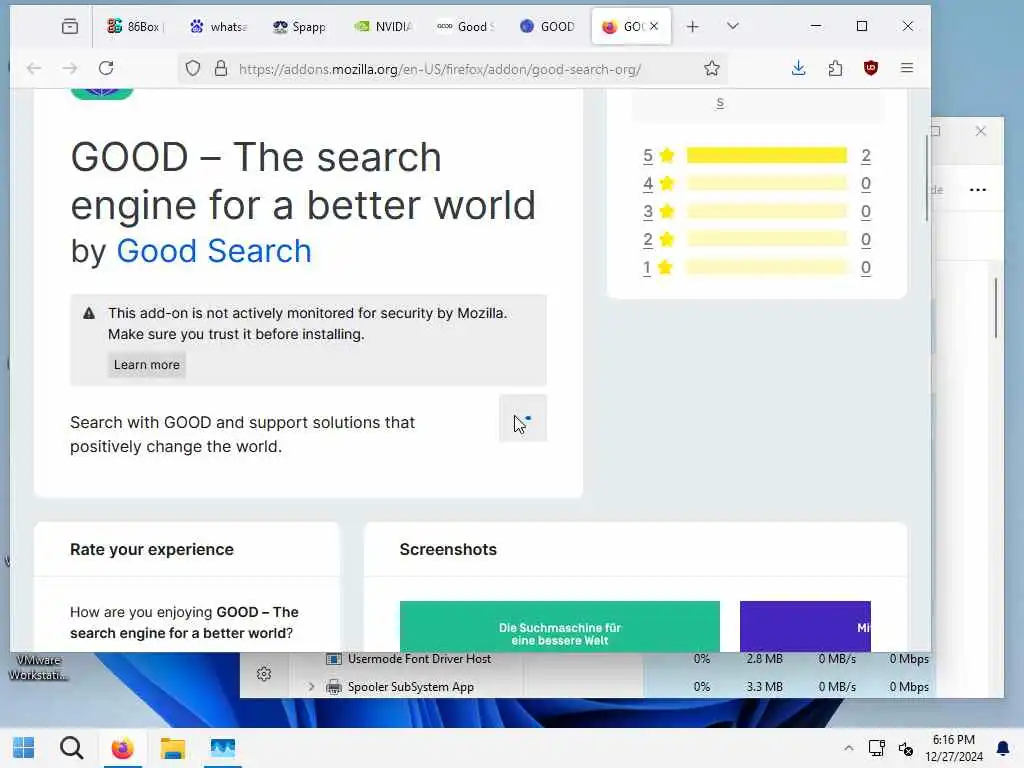Open the Task Manager taskbar app
The height and width of the screenshot is (768, 1024).
222,748
